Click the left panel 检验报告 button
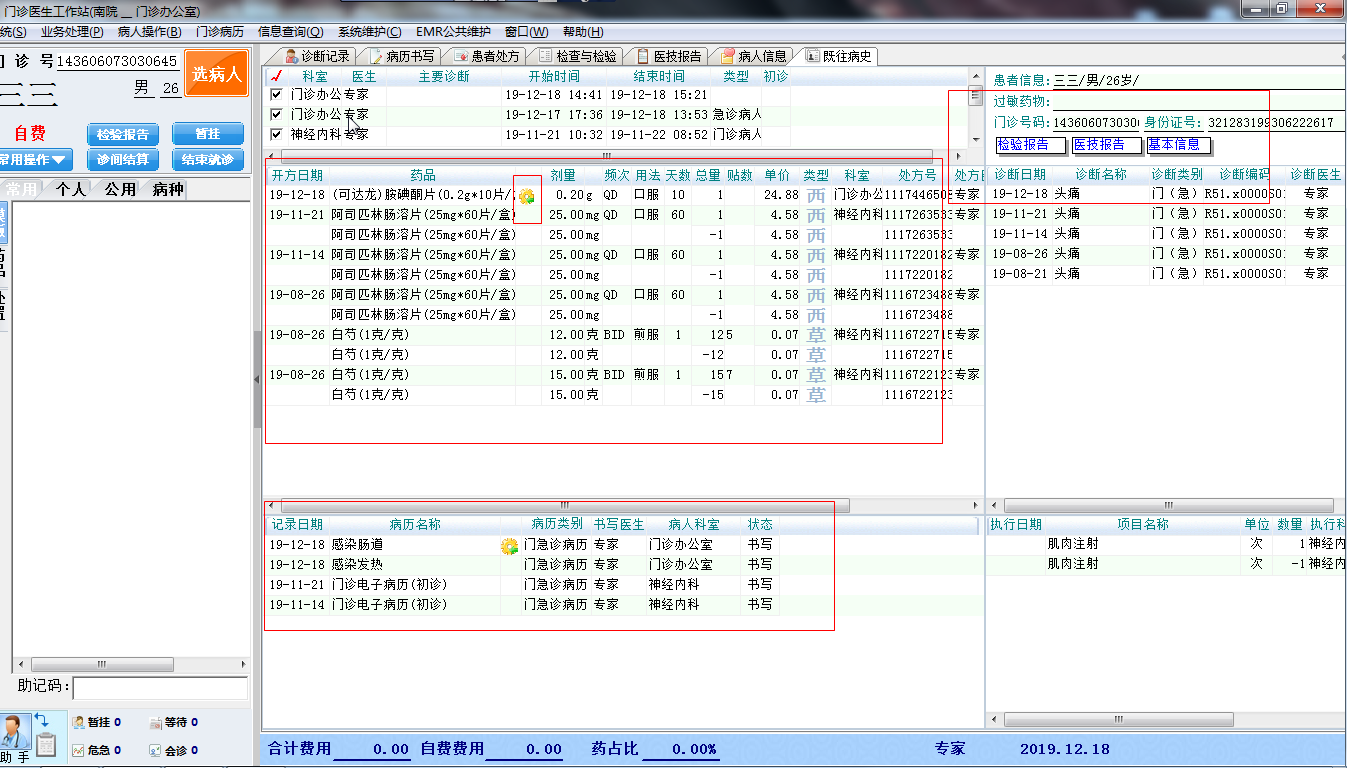 pos(123,135)
